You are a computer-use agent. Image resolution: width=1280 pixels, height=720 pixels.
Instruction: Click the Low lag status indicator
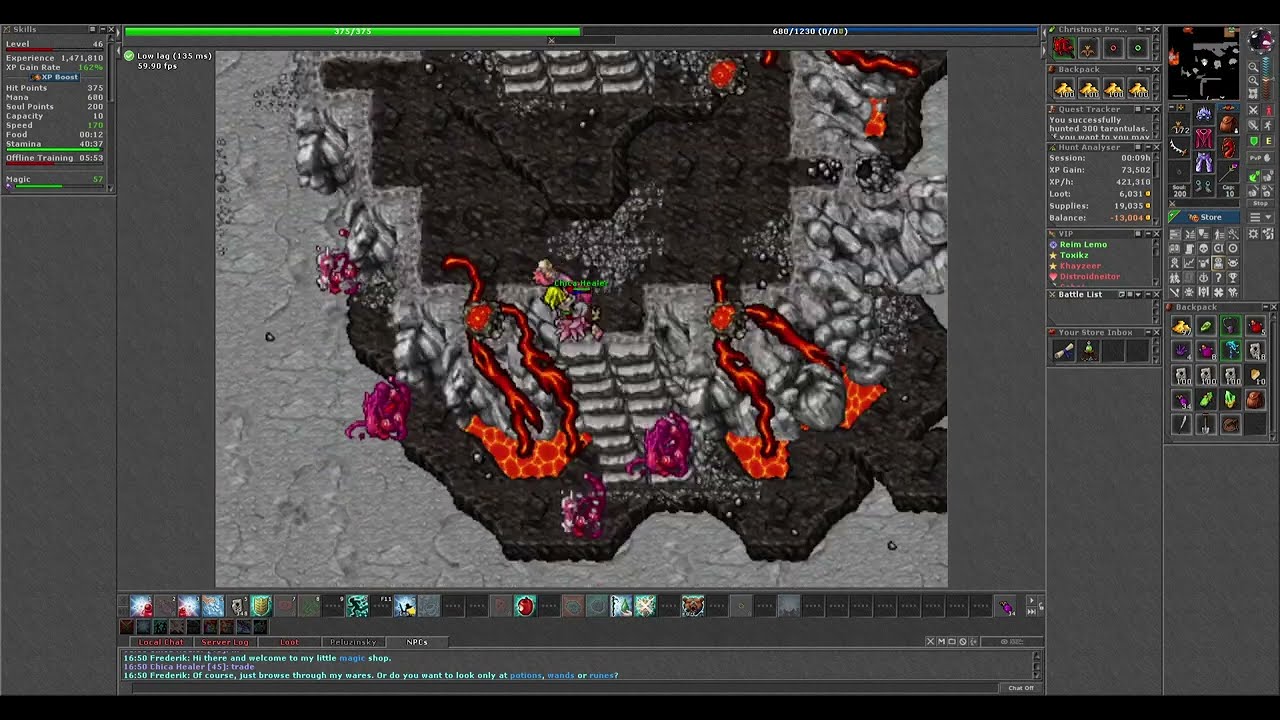(168, 56)
